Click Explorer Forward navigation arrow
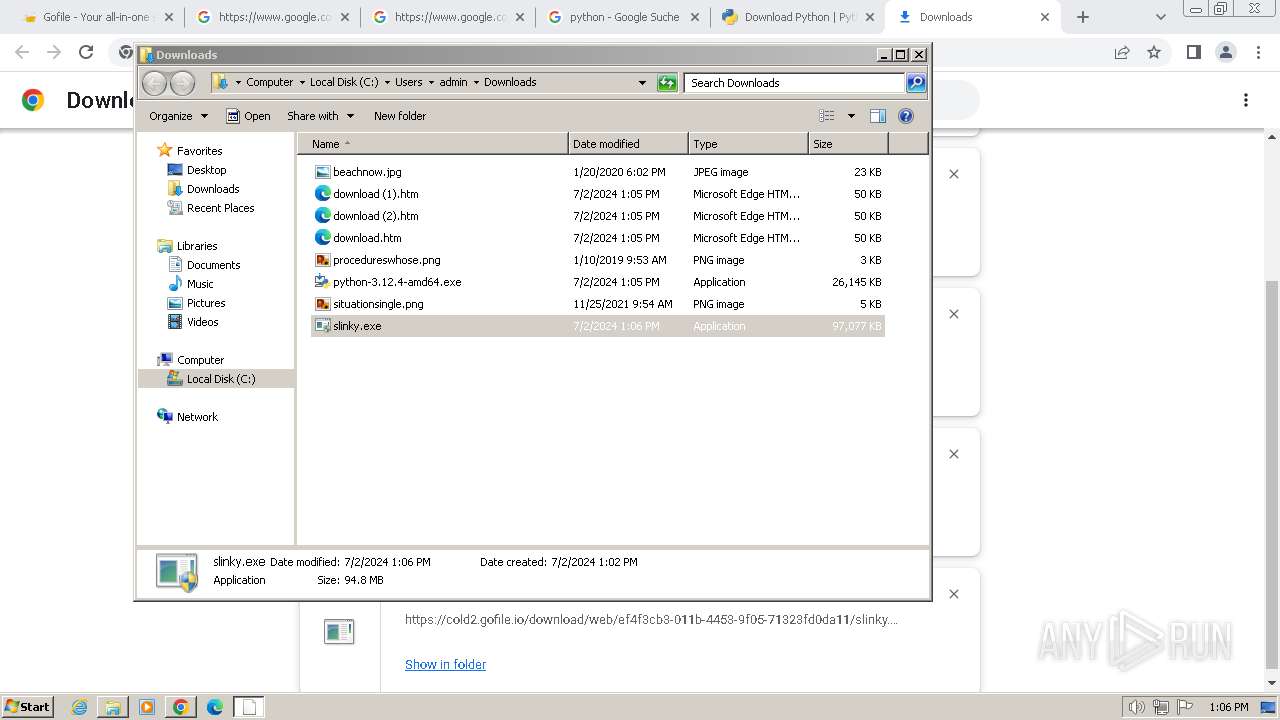Viewport: 1280px width, 720px height. [182, 83]
